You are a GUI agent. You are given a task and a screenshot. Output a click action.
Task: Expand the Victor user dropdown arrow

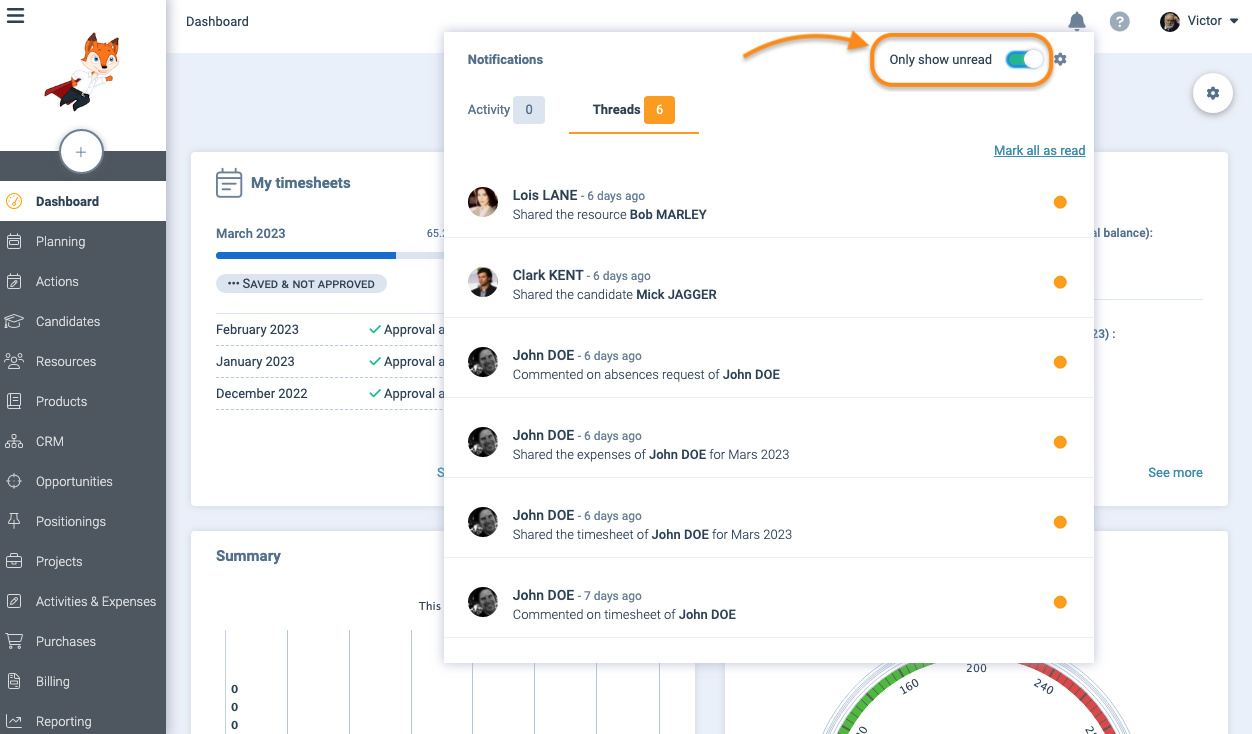[x=1234, y=21]
